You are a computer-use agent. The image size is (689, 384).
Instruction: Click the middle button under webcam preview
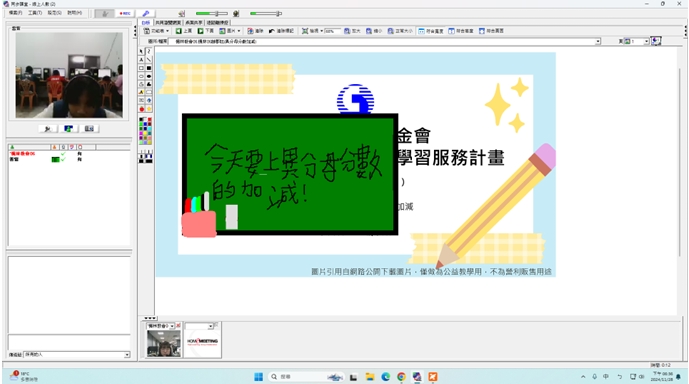pos(68,129)
